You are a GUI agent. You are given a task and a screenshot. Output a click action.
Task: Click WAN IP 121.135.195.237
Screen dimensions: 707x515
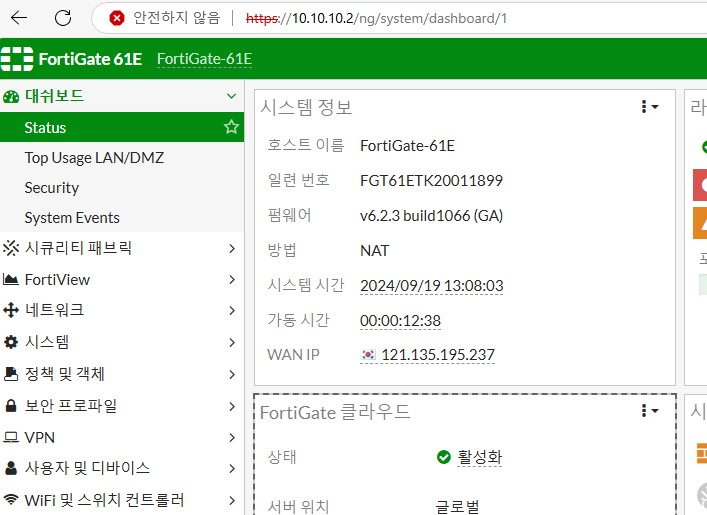pyautogui.click(x=438, y=355)
